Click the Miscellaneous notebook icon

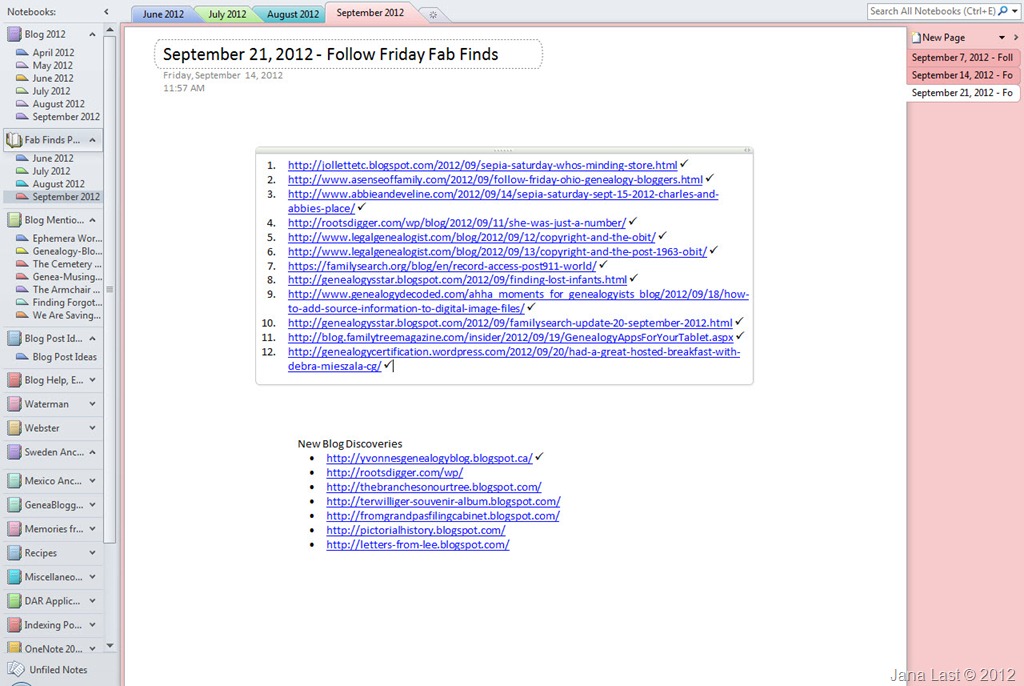click(x=14, y=578)
